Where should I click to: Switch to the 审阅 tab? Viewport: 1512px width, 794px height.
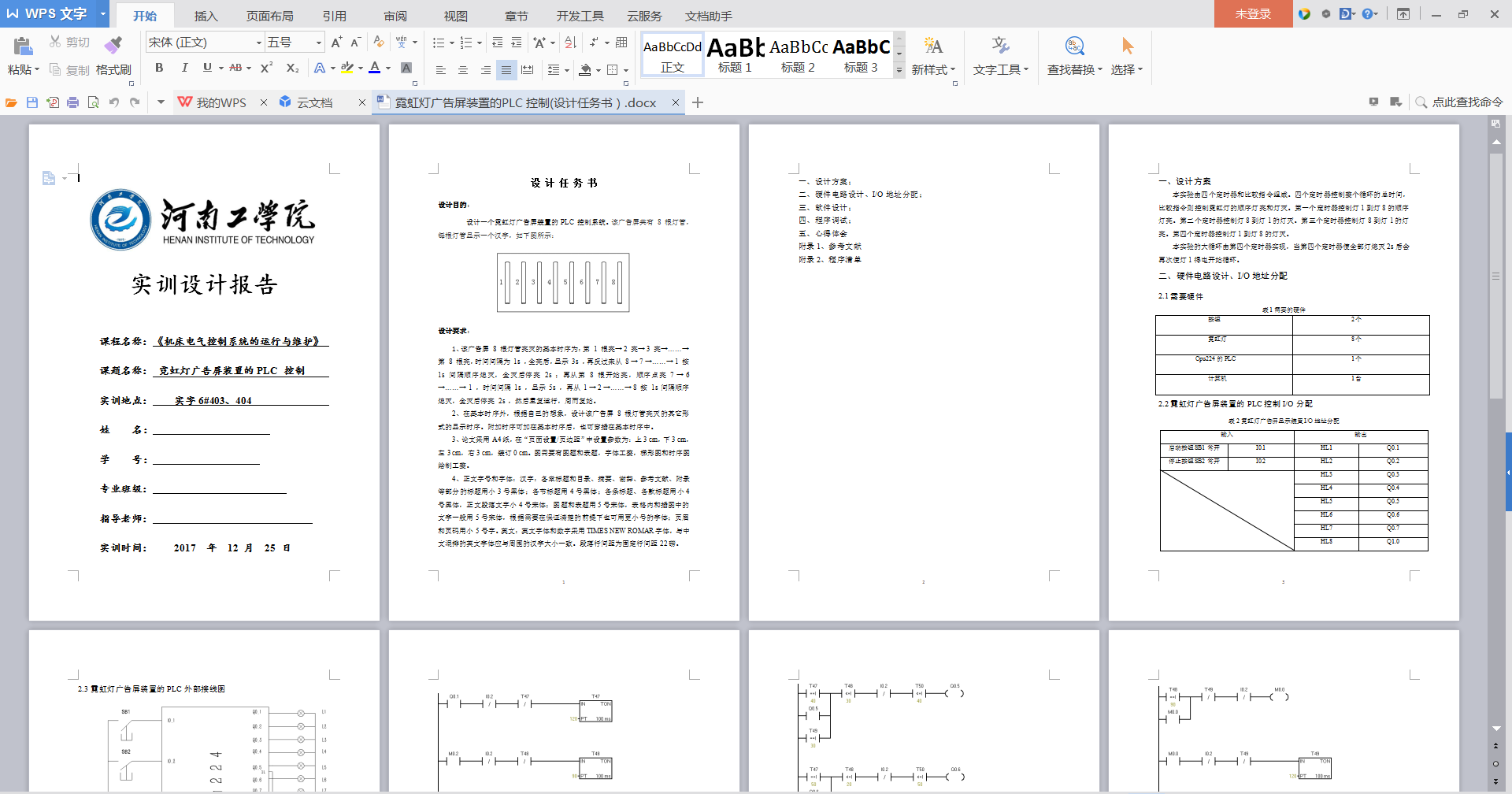(395, 16)
